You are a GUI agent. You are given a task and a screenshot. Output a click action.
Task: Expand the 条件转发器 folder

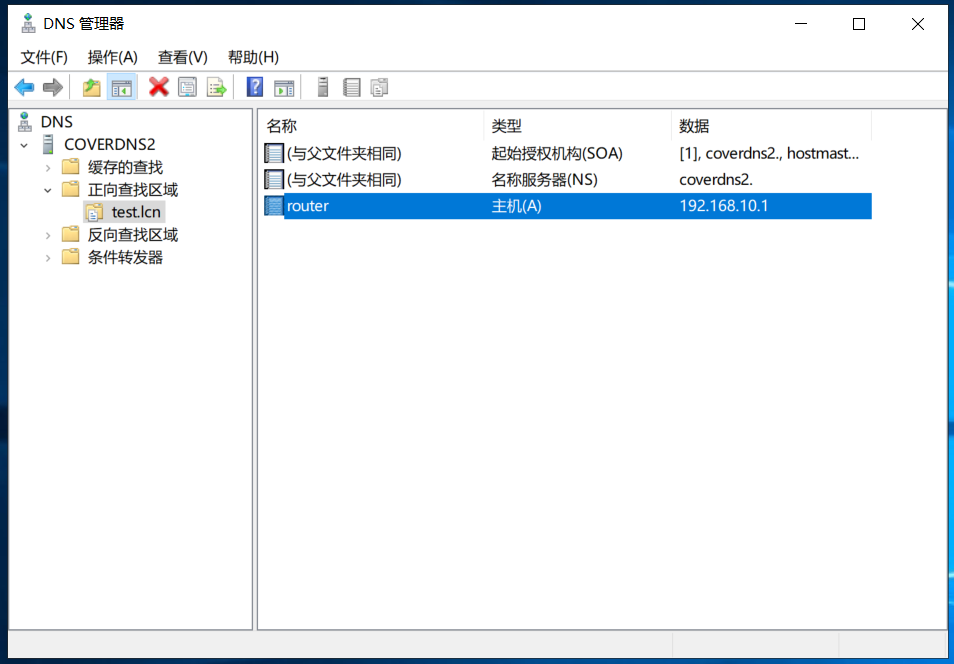(x=47, y=258)
